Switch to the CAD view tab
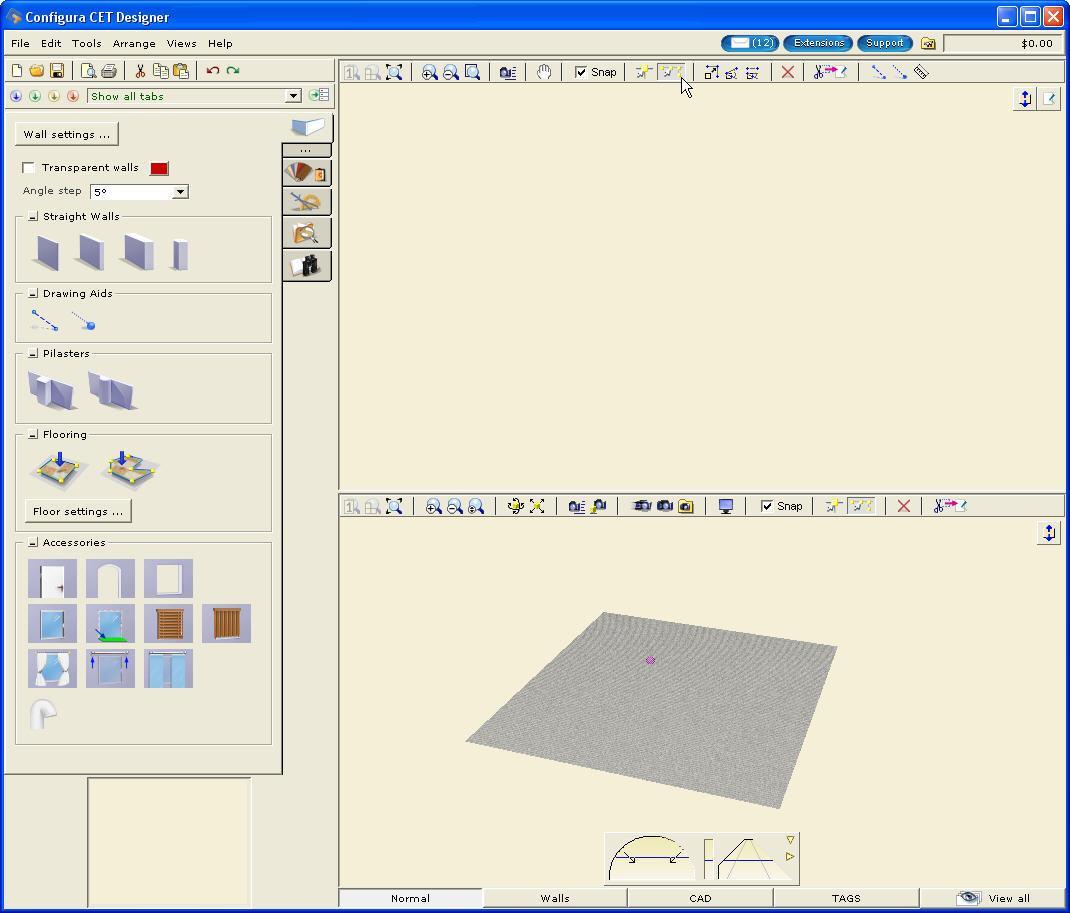 pyautogui.click(x=700, y=898)
